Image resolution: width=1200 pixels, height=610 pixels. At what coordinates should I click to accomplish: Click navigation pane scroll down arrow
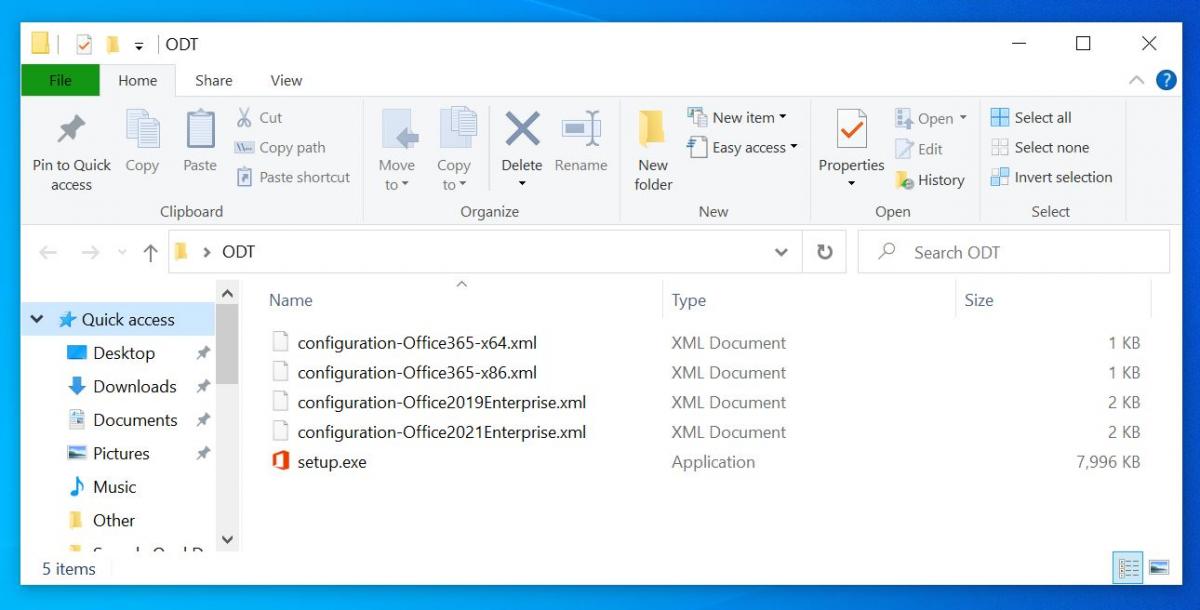227,540
